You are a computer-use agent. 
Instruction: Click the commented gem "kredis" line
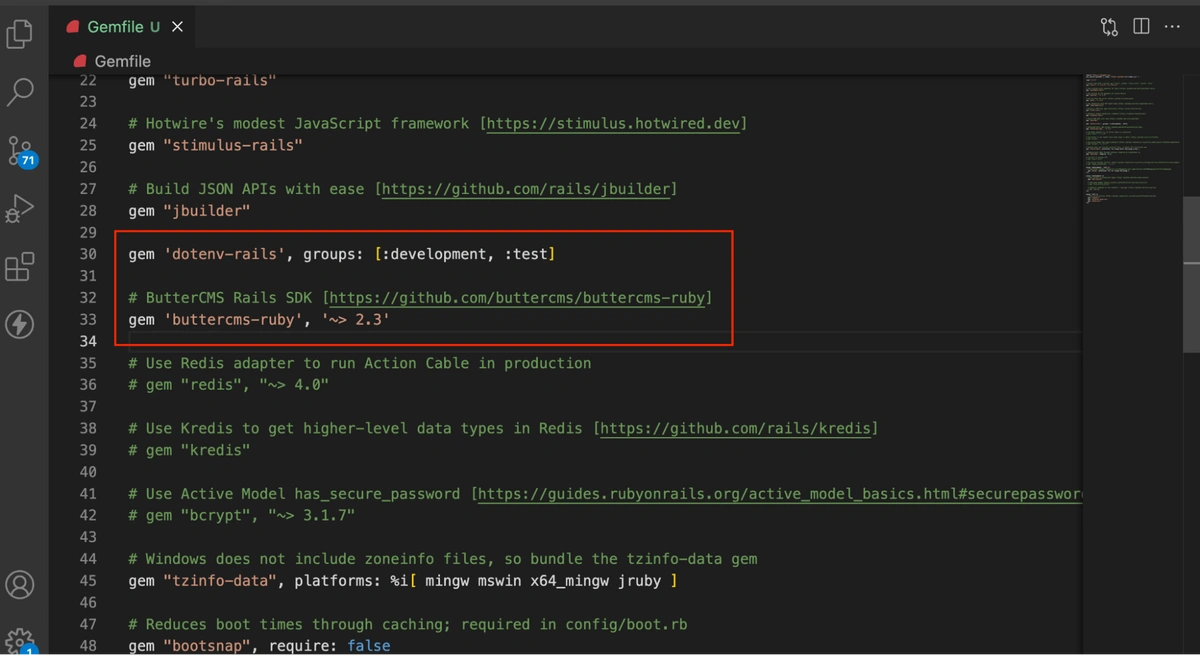point(189,450)
